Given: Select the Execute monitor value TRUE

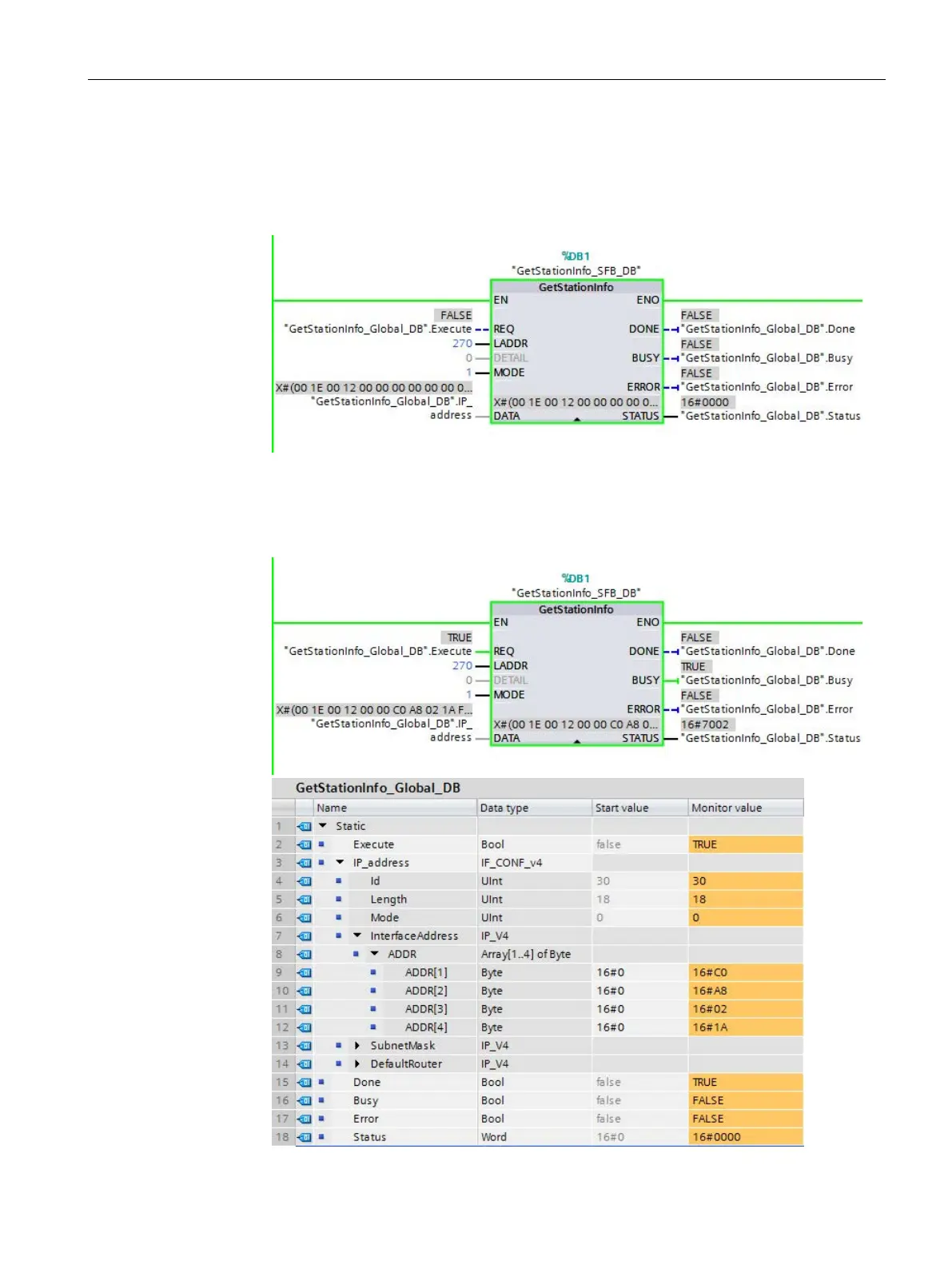Looking at the screenshot, I should (x=746, y=844).
